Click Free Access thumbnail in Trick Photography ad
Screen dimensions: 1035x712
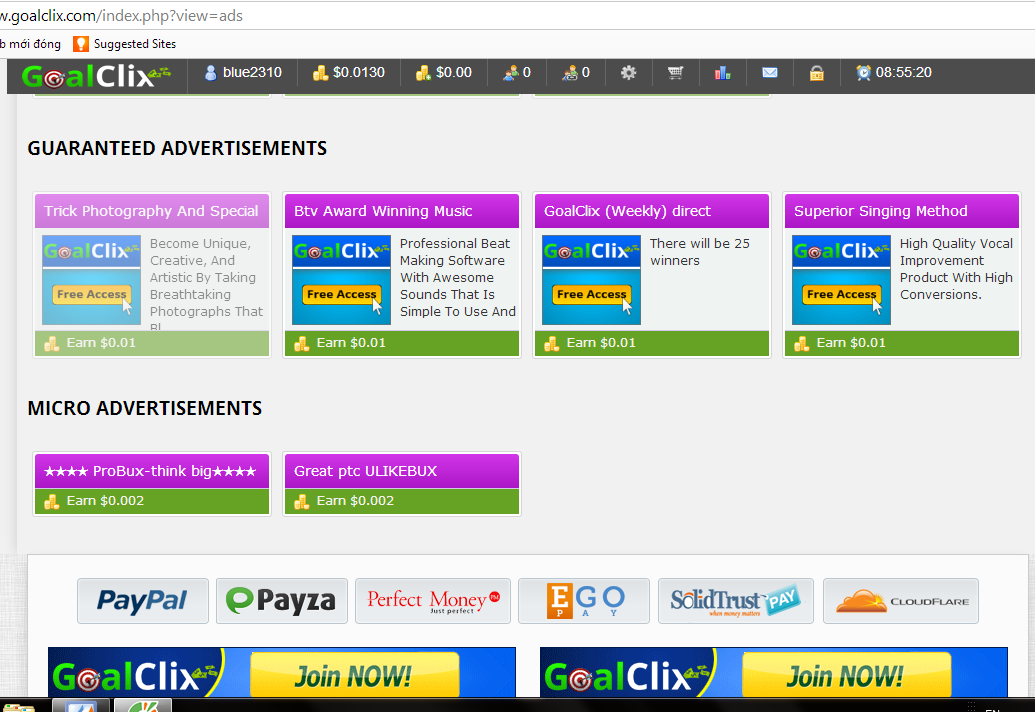click(91, 280)
